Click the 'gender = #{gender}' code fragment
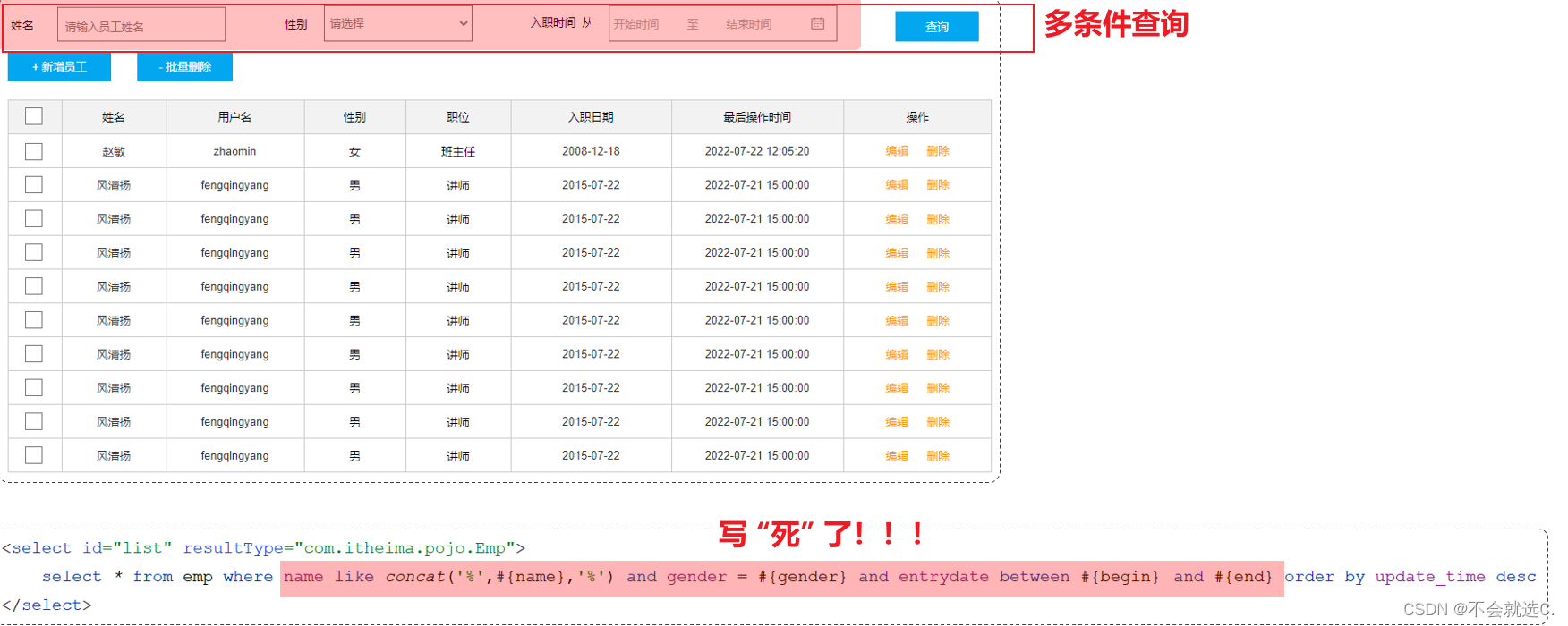Image resolution: width=1568 pixels, height=626 pixels. click(x=756, y=577)
